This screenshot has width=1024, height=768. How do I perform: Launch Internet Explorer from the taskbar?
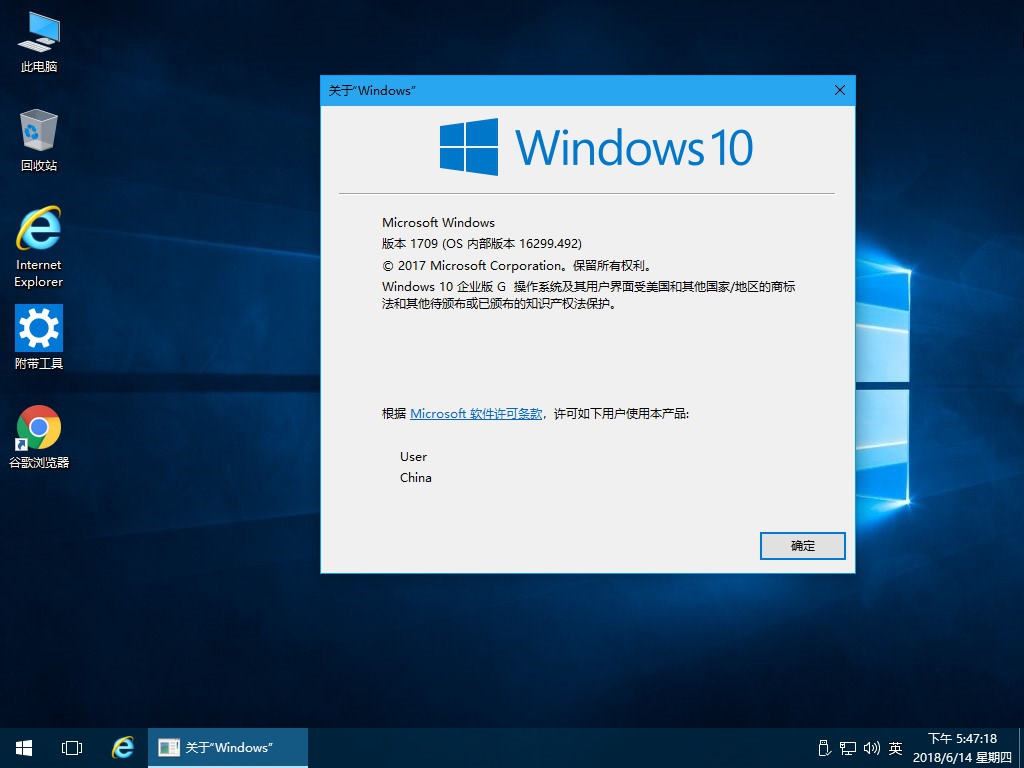(122, 748)
